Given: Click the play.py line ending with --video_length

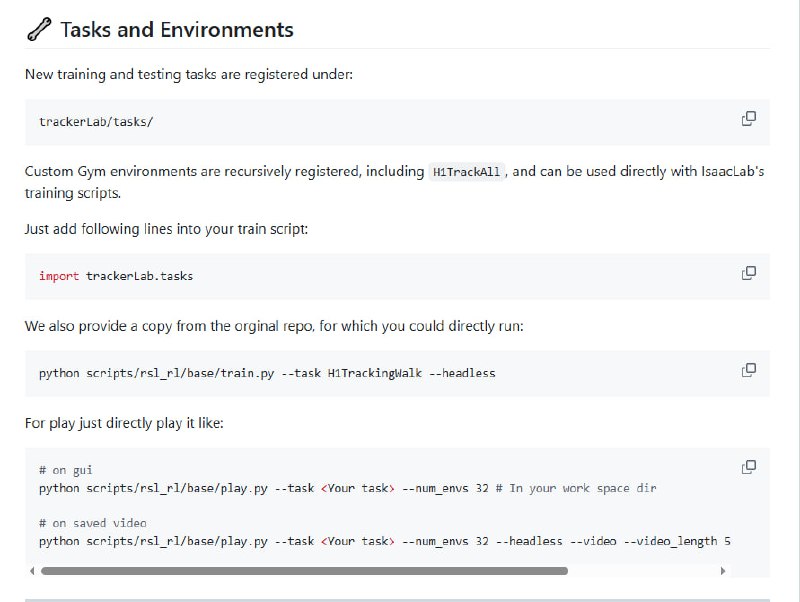Looking at the screenshot, I should 385,541.
